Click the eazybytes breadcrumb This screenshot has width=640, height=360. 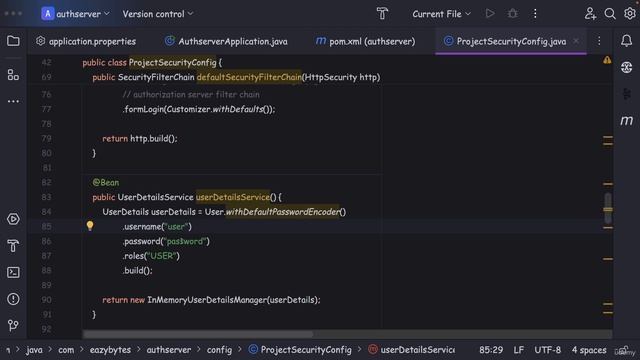pyautogui.click(x=110, y=350)
